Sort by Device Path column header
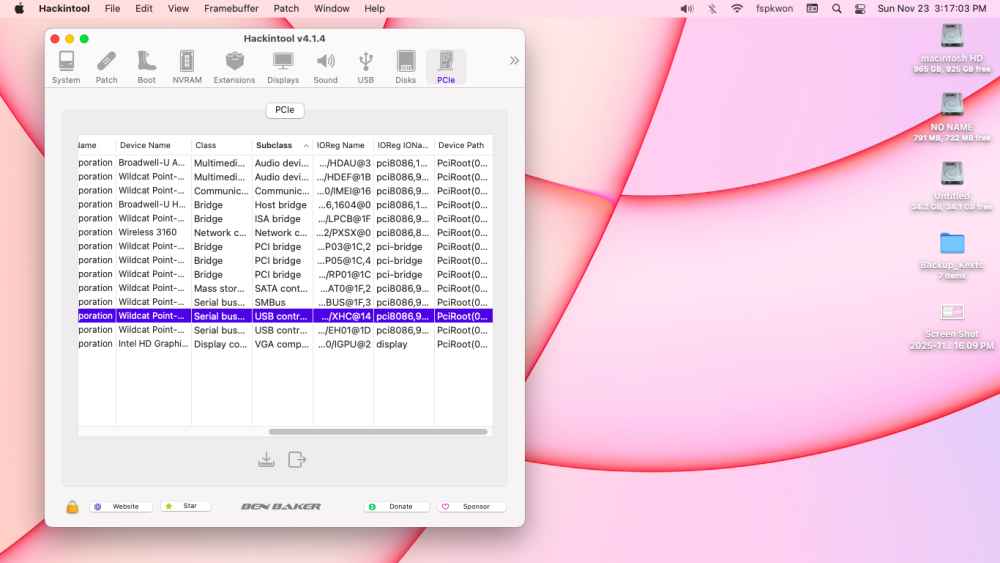Image resolution: width=1000 pixels, height=563 pixels. point(463,145)
